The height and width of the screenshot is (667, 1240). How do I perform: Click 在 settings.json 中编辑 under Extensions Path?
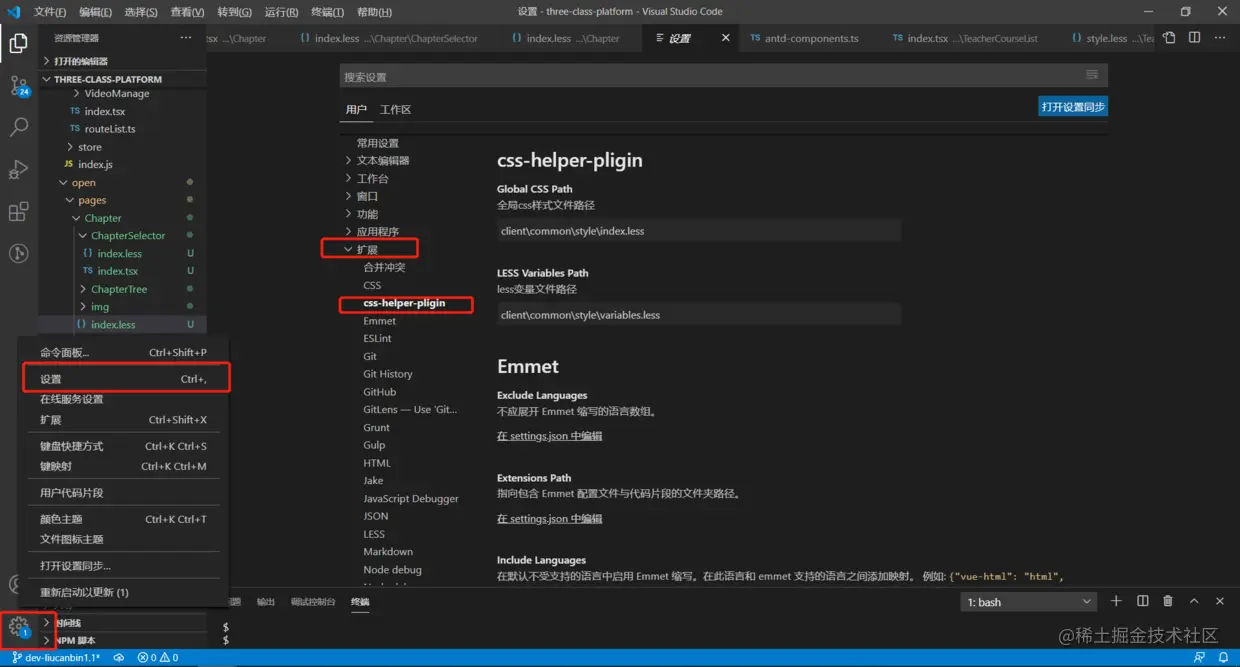pyautogui.click(x=549, y=519)
